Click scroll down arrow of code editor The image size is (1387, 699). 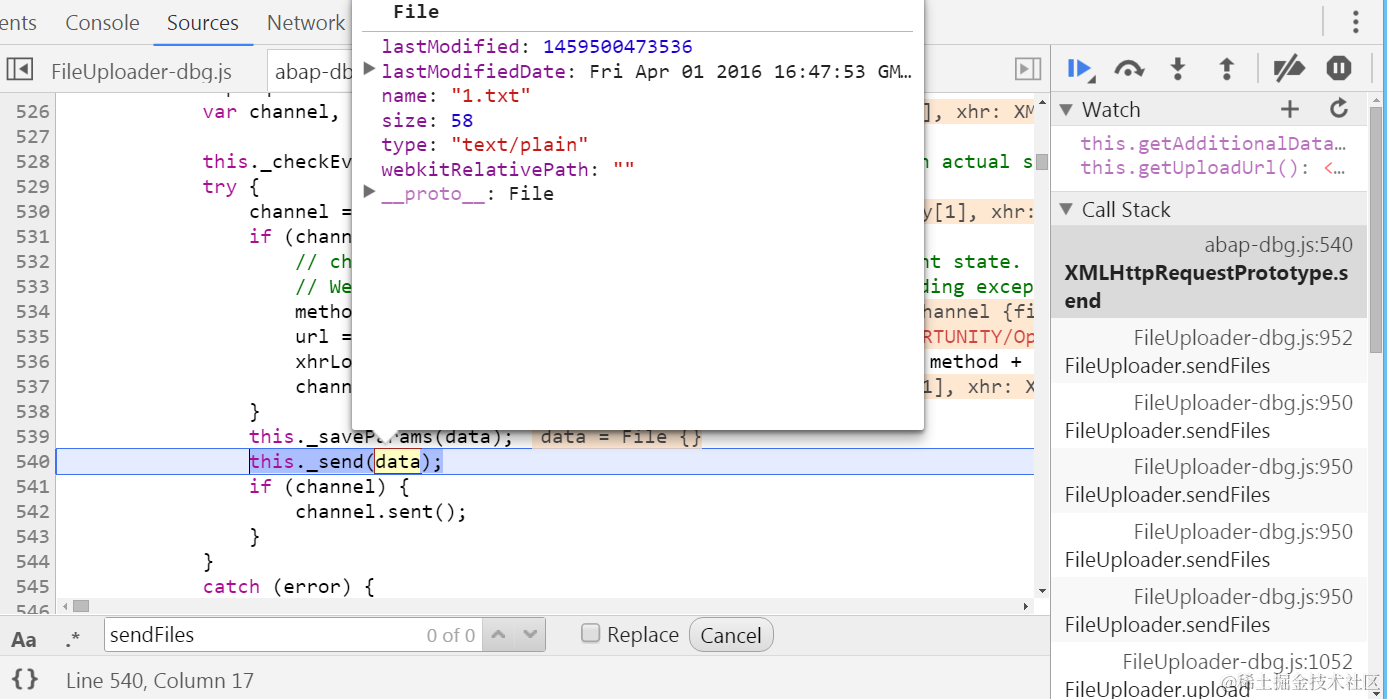pos(1042,591)
